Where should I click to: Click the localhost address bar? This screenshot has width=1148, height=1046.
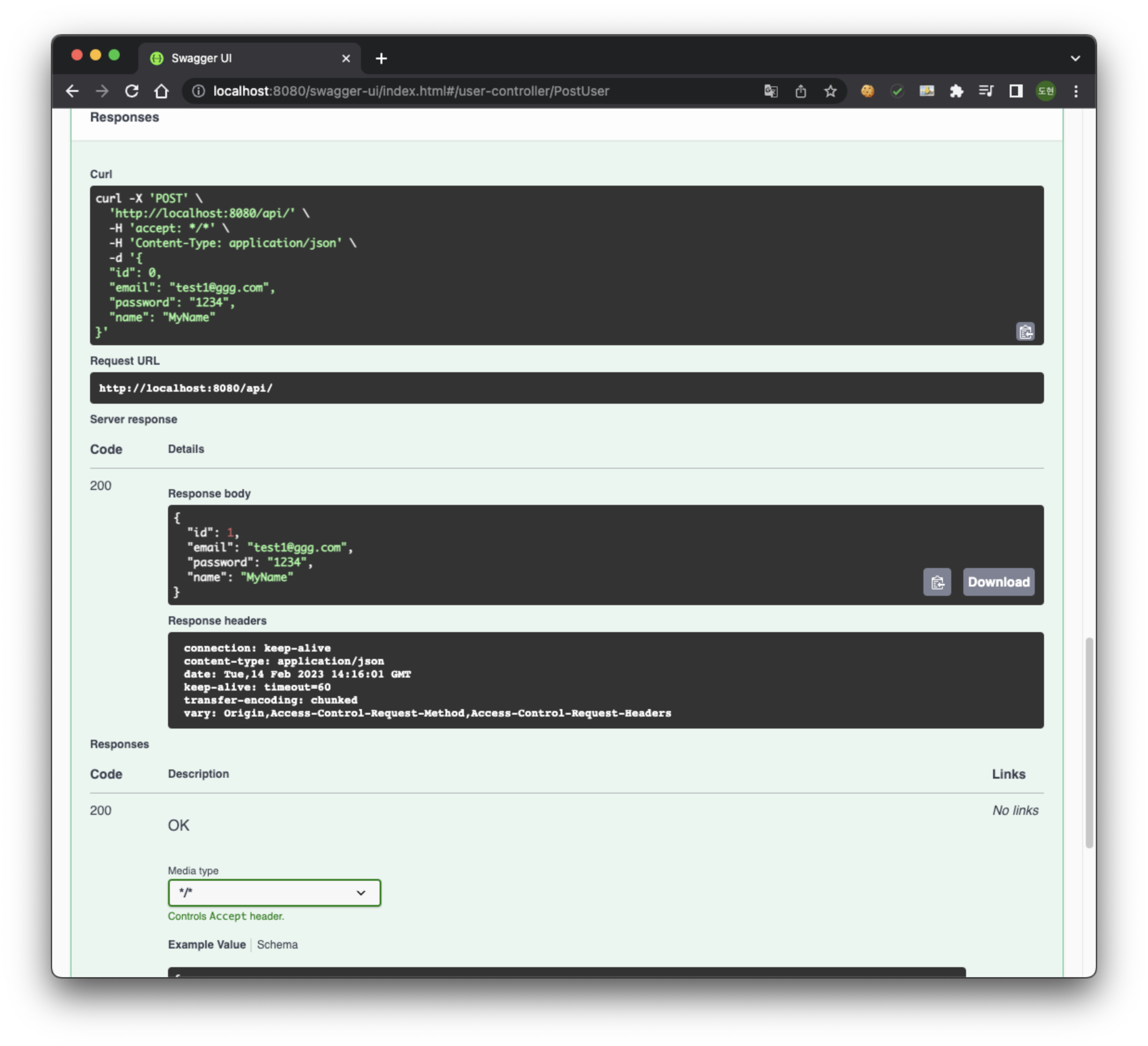(x=410, y=91)
